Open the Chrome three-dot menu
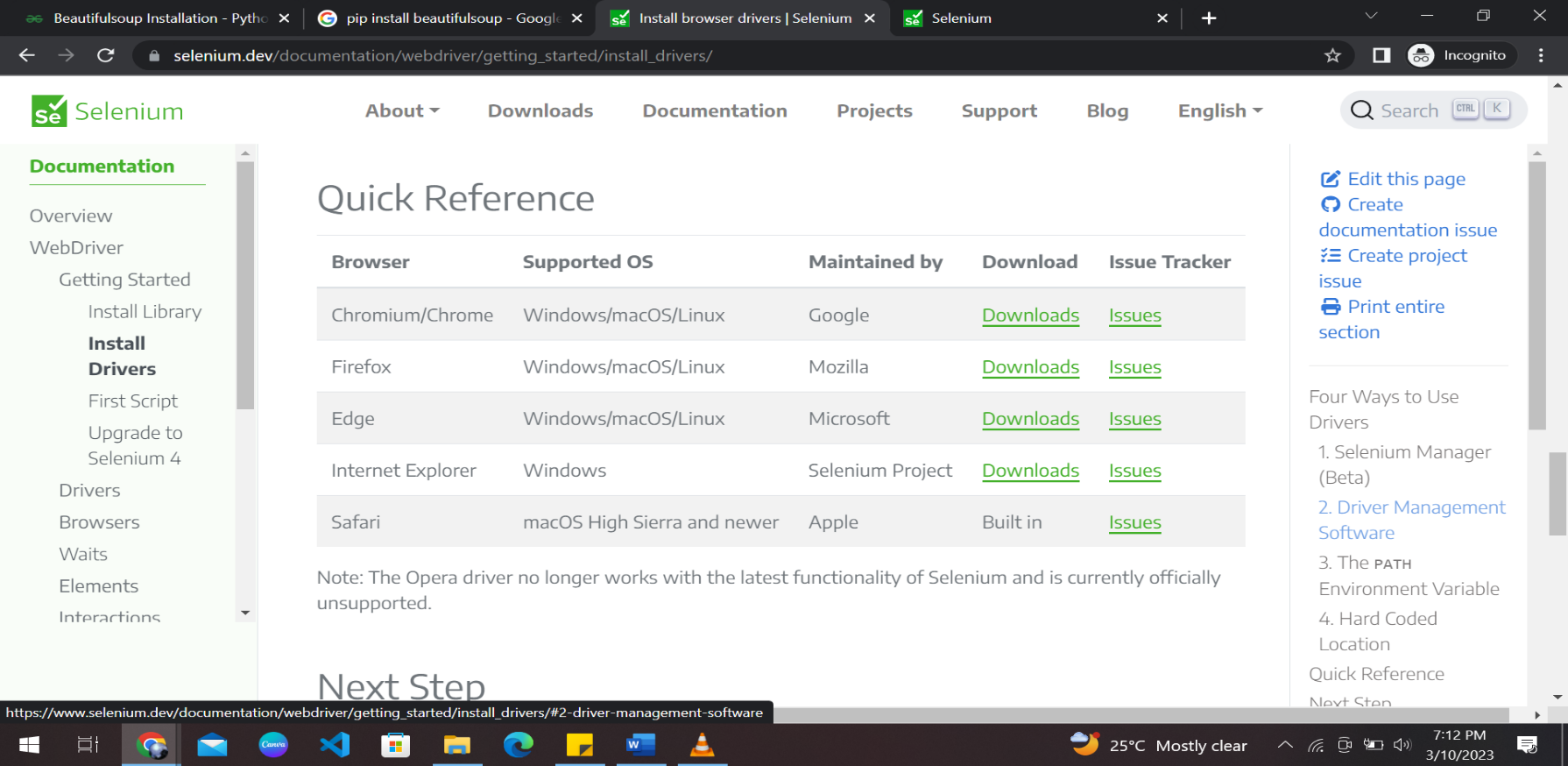The width and height of the screenshot is (1568, 766). pos(1541,55)
